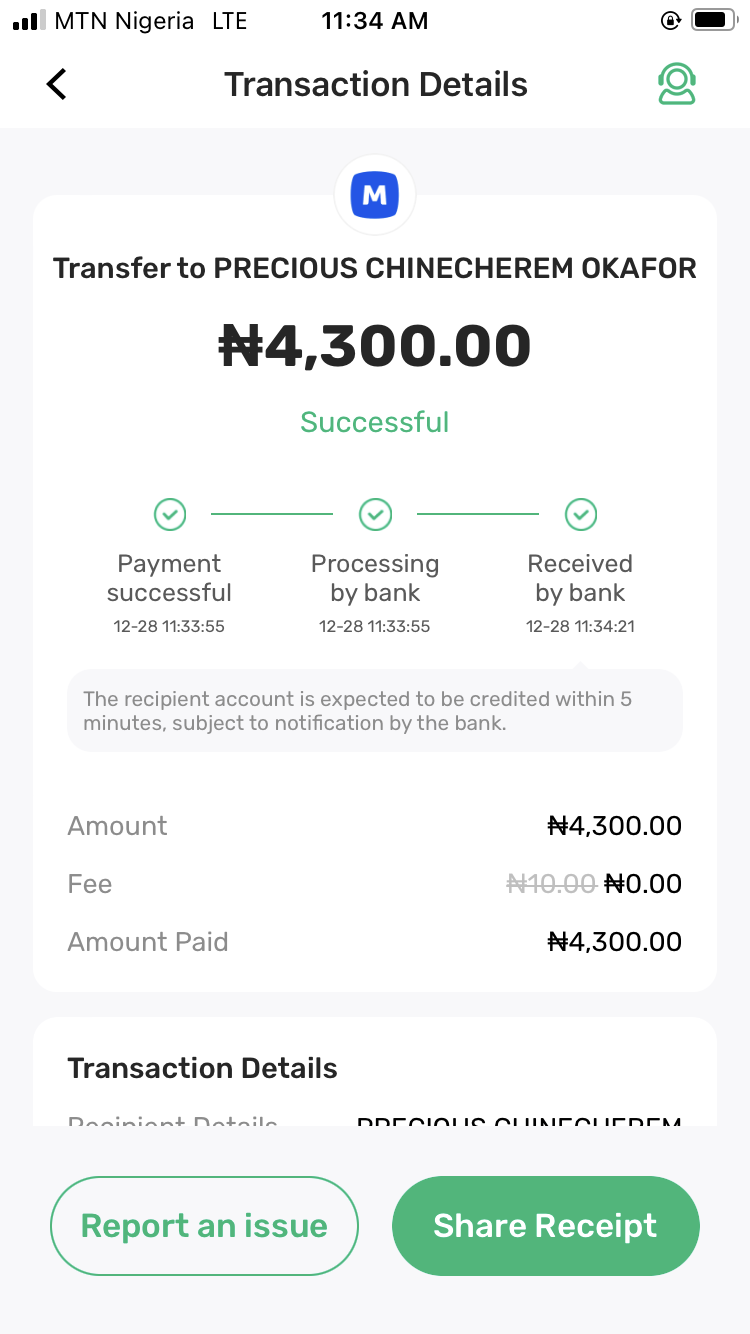Tap the battery icon in status bar

click(714, 21)
